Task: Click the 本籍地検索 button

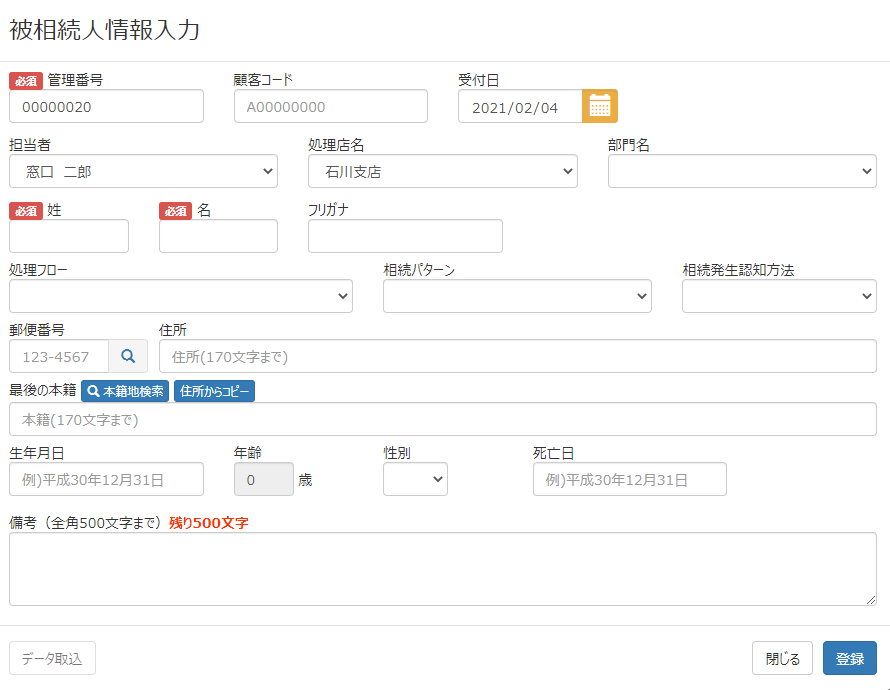Action: coord(125,391)
